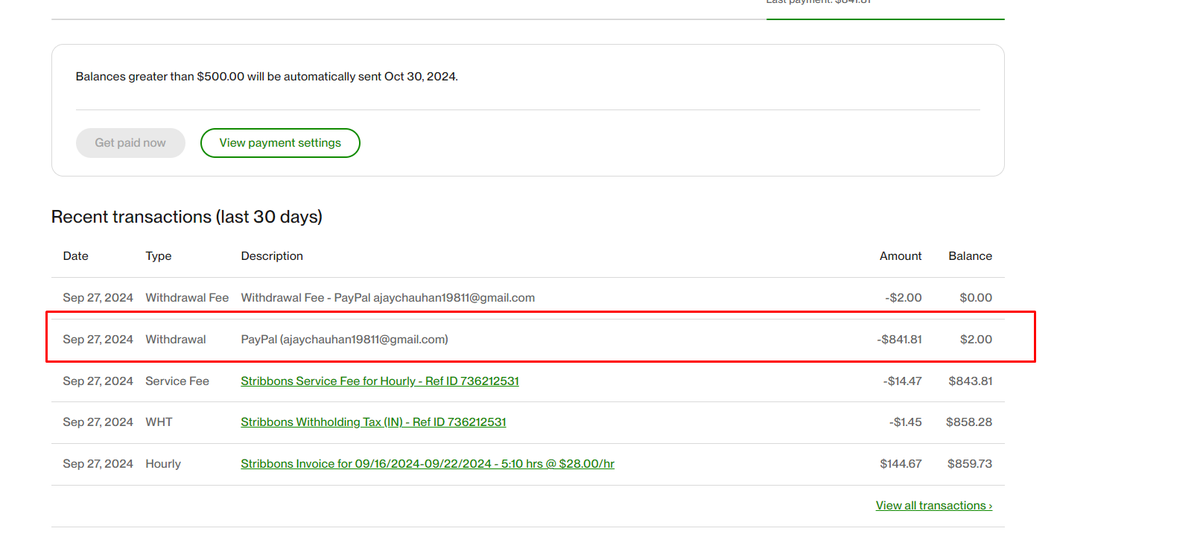
Task: Click the -$1.45 amount cell
Action: point(905,422)
